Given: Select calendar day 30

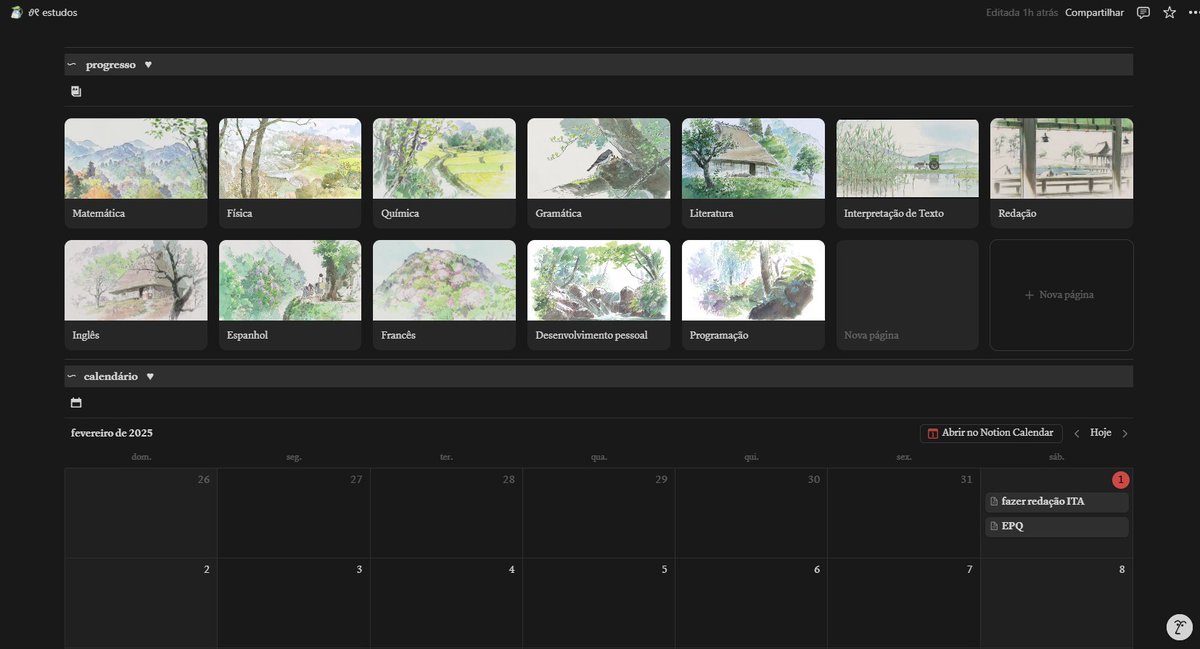Looking at the screenshot, I should (x=751, y=513).
